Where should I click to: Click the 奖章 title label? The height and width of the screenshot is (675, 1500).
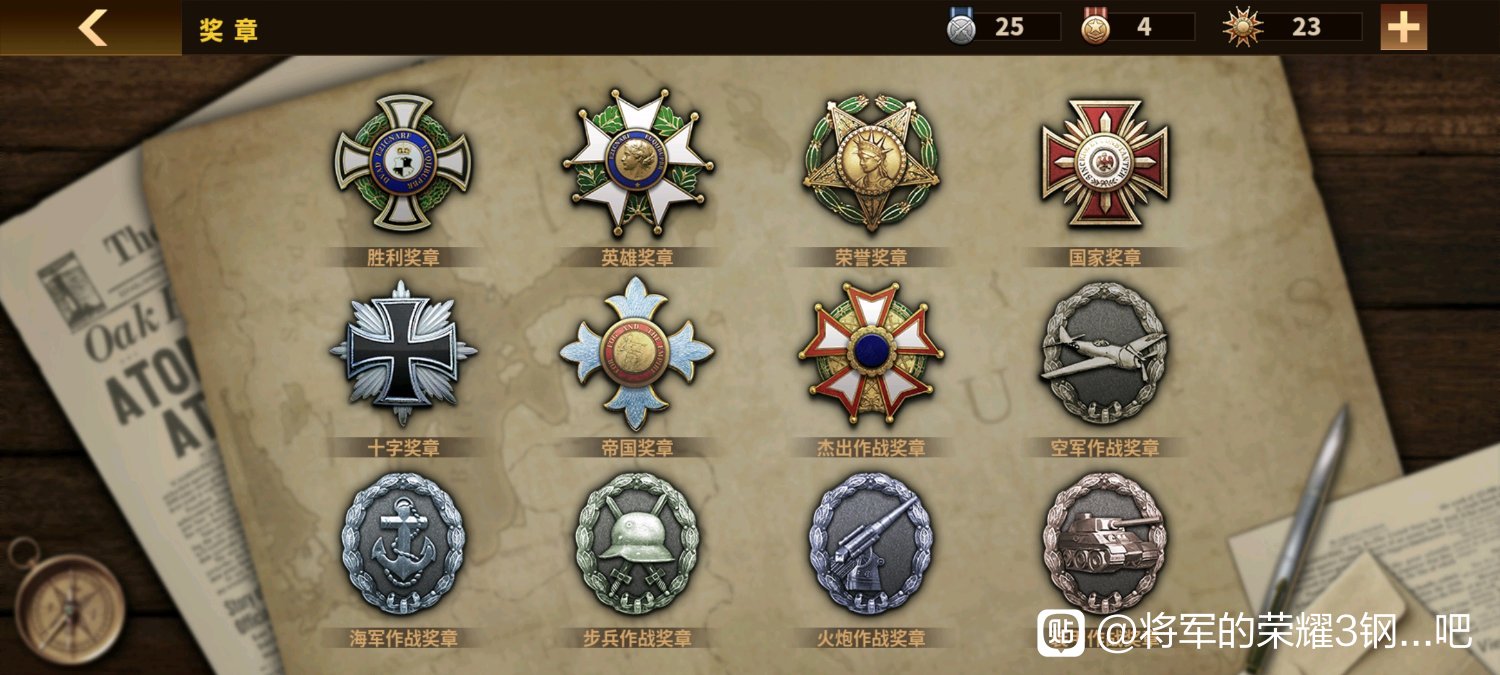tap(229, 29)
